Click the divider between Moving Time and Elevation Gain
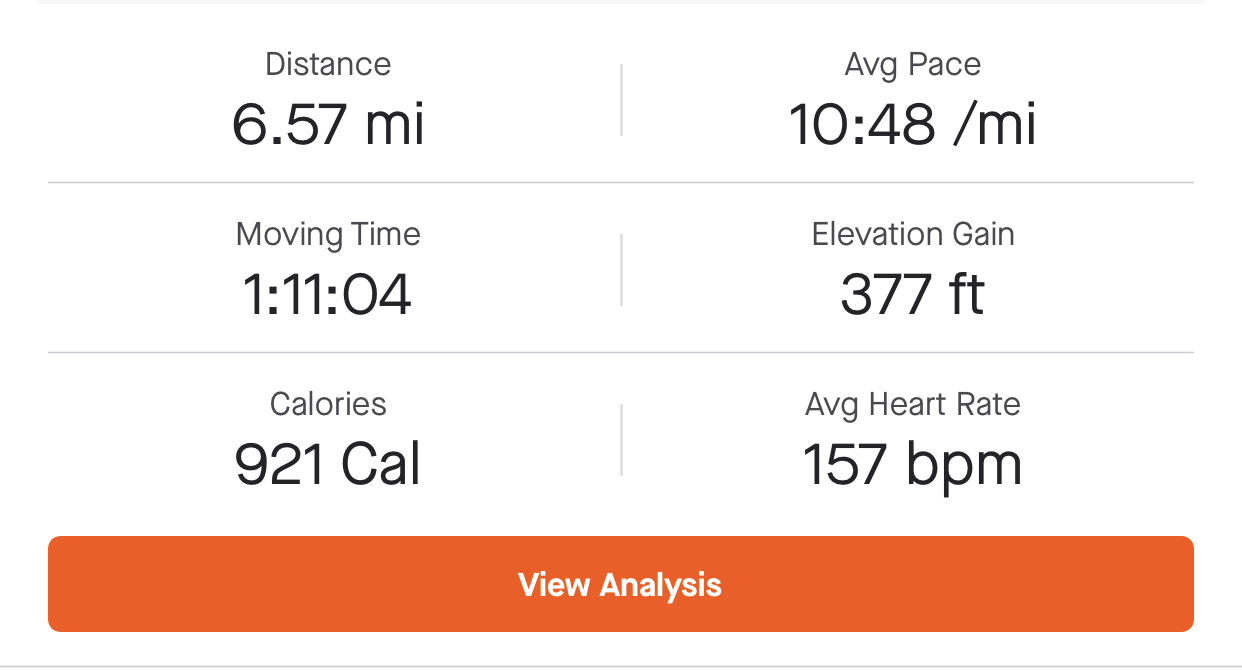The image size is (1242, 670). click(621, 270)
